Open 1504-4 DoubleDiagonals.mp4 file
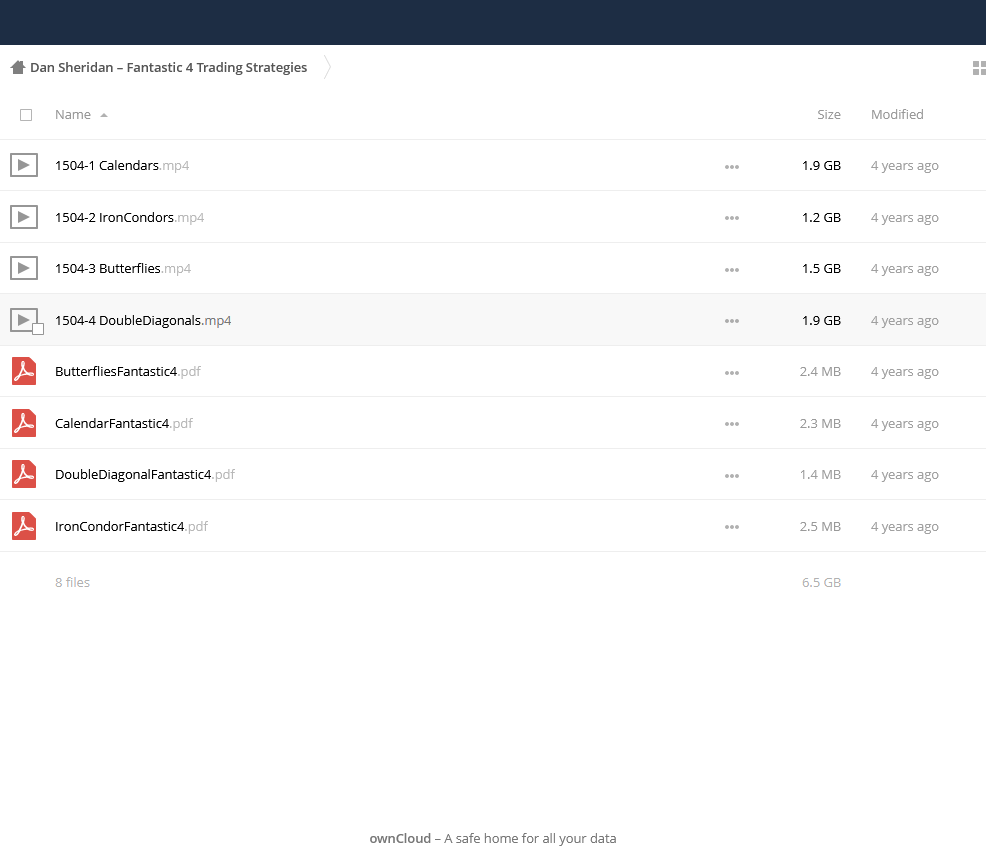This screenshot has height=868, width=986. [143, 320]
